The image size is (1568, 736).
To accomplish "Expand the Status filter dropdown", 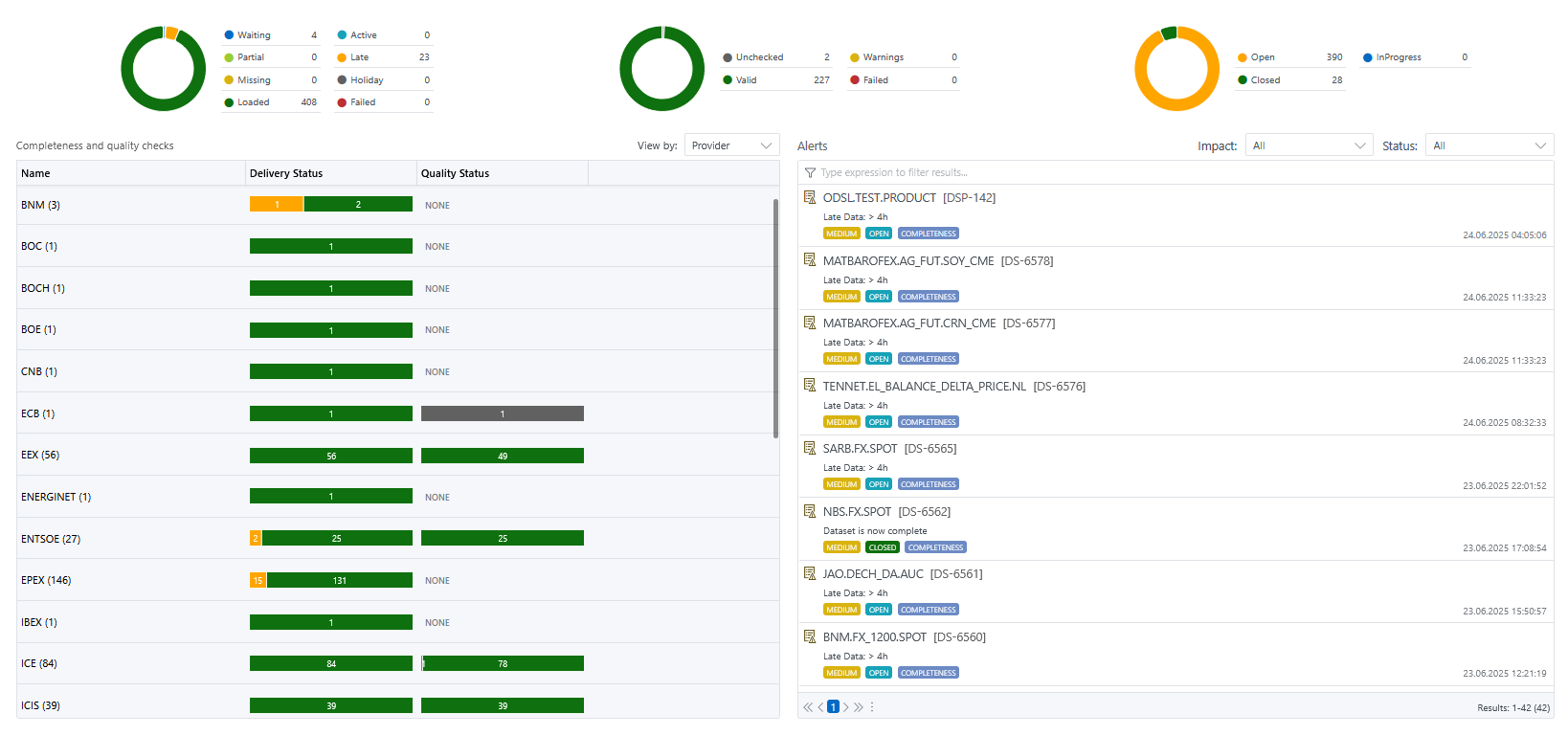I will pos(1489,145).
